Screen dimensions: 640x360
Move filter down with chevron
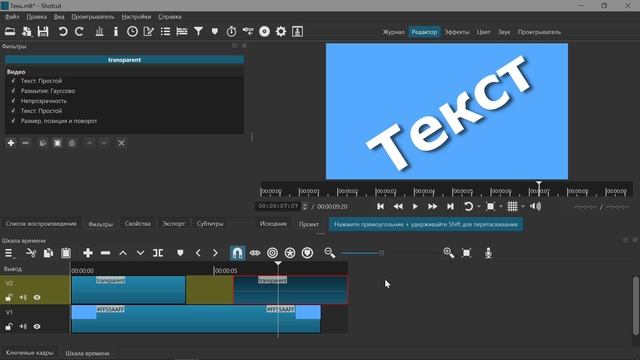(x=104, y=143)
